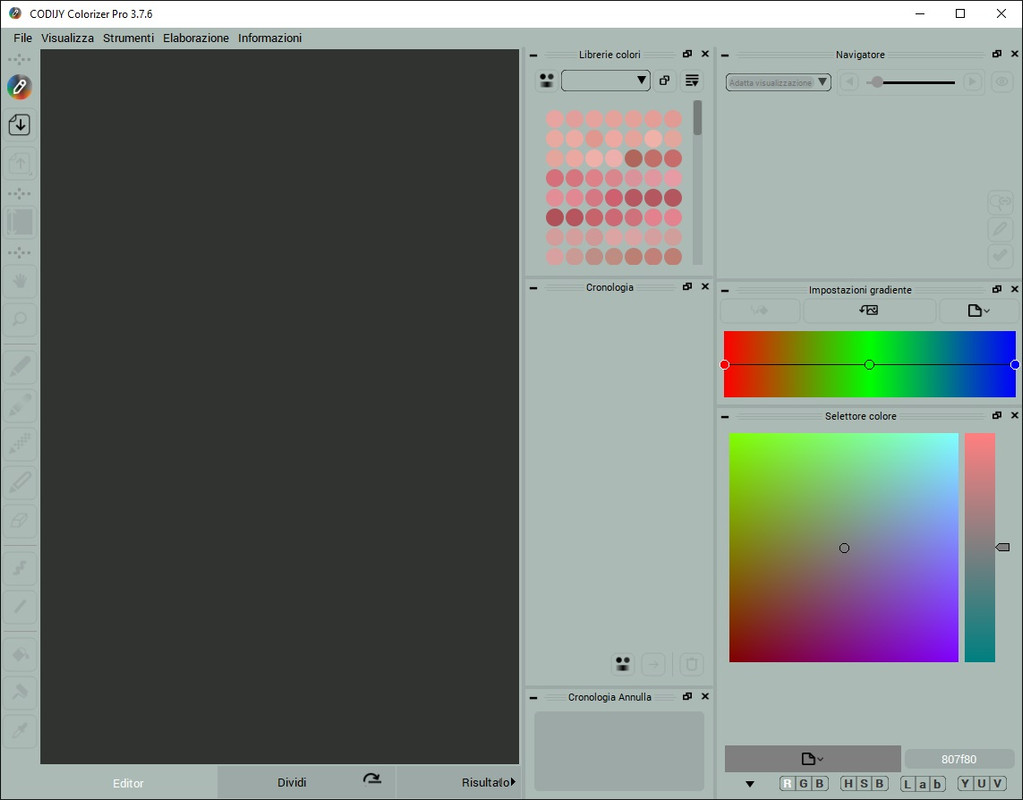The image size is (1023, 800).
Task: Click the Navigatore zoom slider handle
Action: coord(878,82)
